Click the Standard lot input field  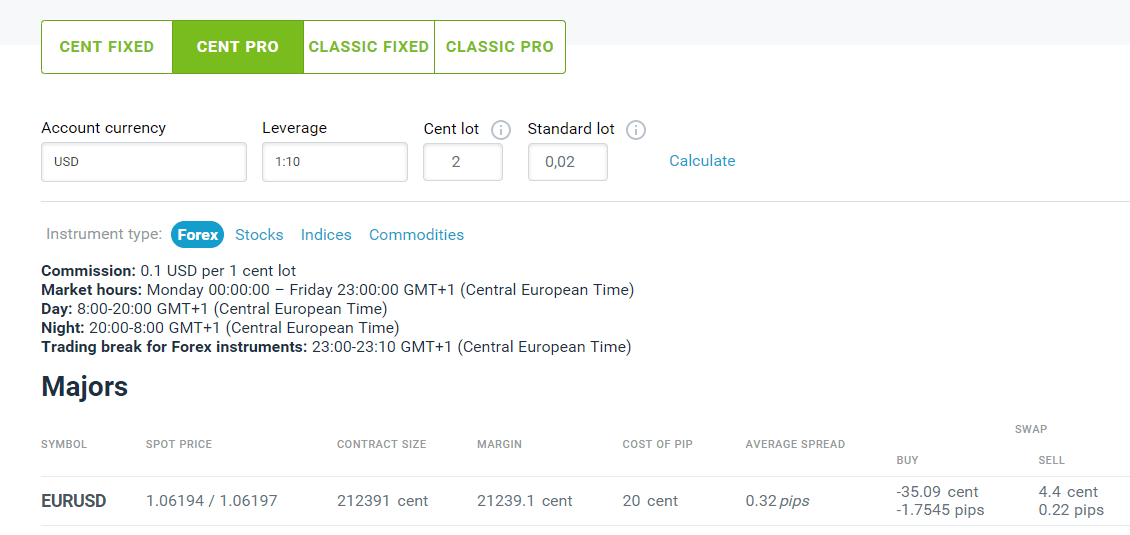[x=567, y=162]
